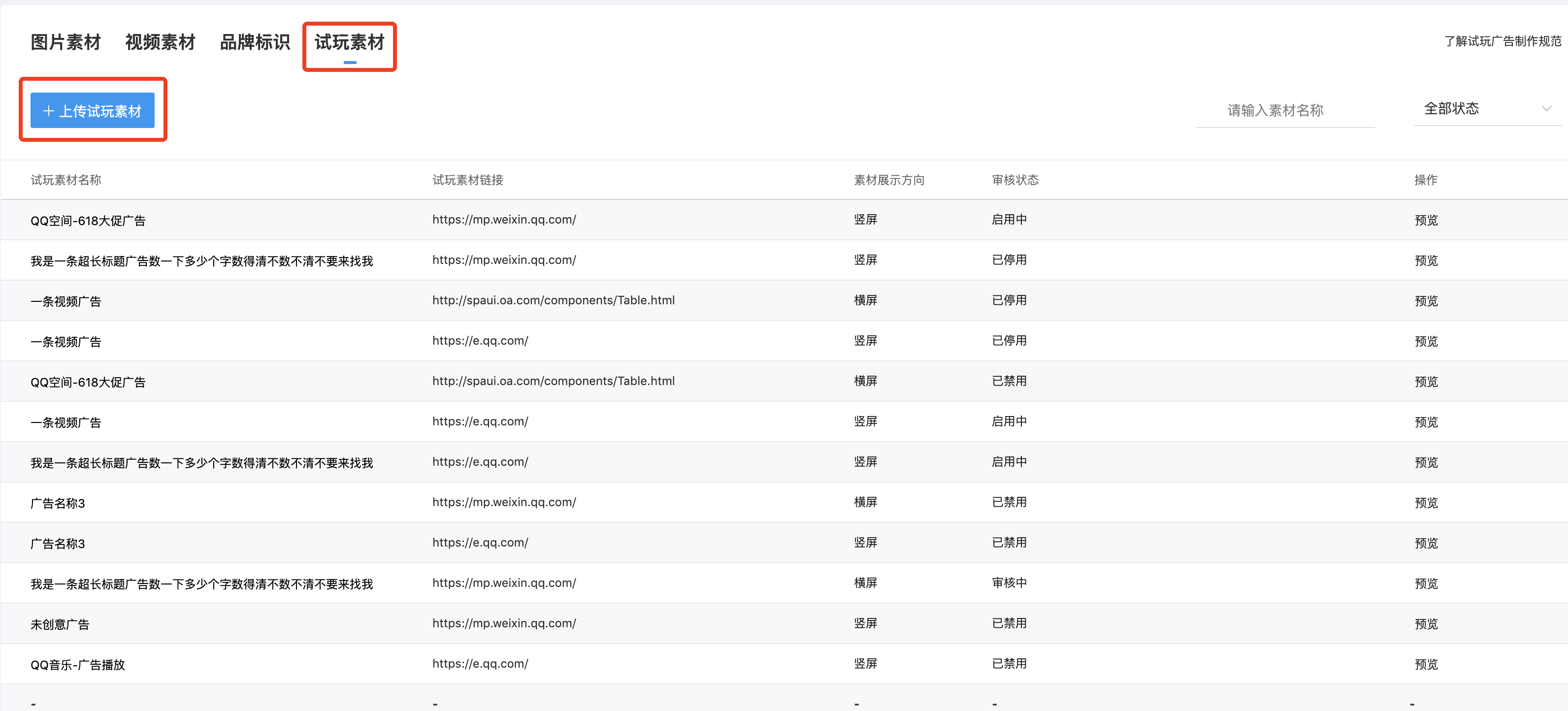Focus the 请输入素材名称 search field
The image size is (1568, 711).
[x=1284, y=110]
